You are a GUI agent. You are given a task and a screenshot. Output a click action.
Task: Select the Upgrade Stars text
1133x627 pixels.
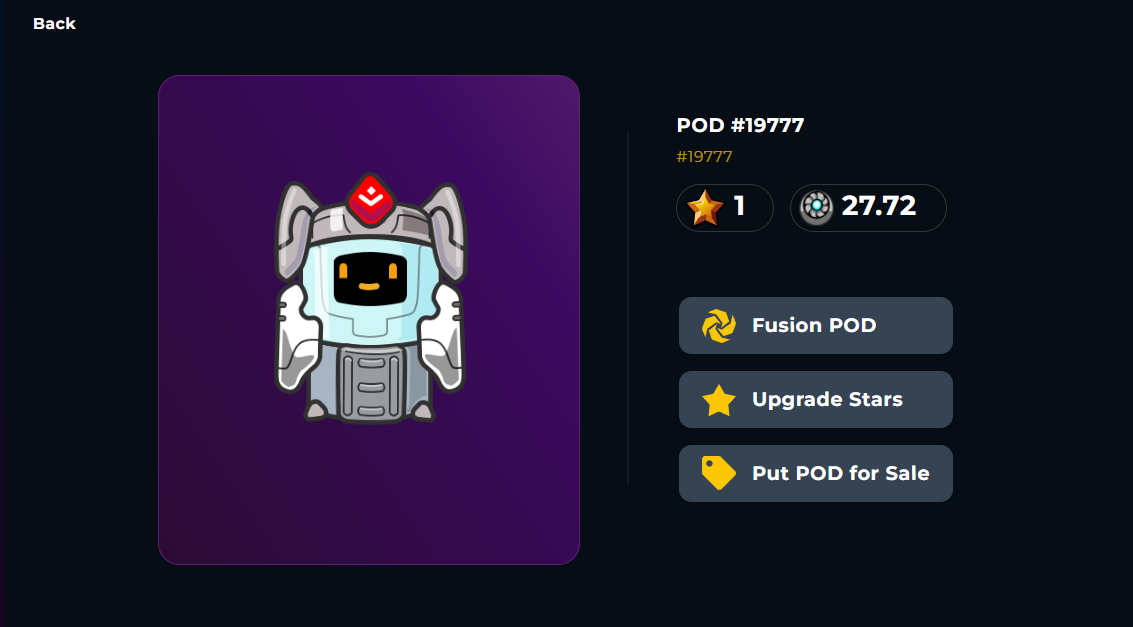pos(827,399)
